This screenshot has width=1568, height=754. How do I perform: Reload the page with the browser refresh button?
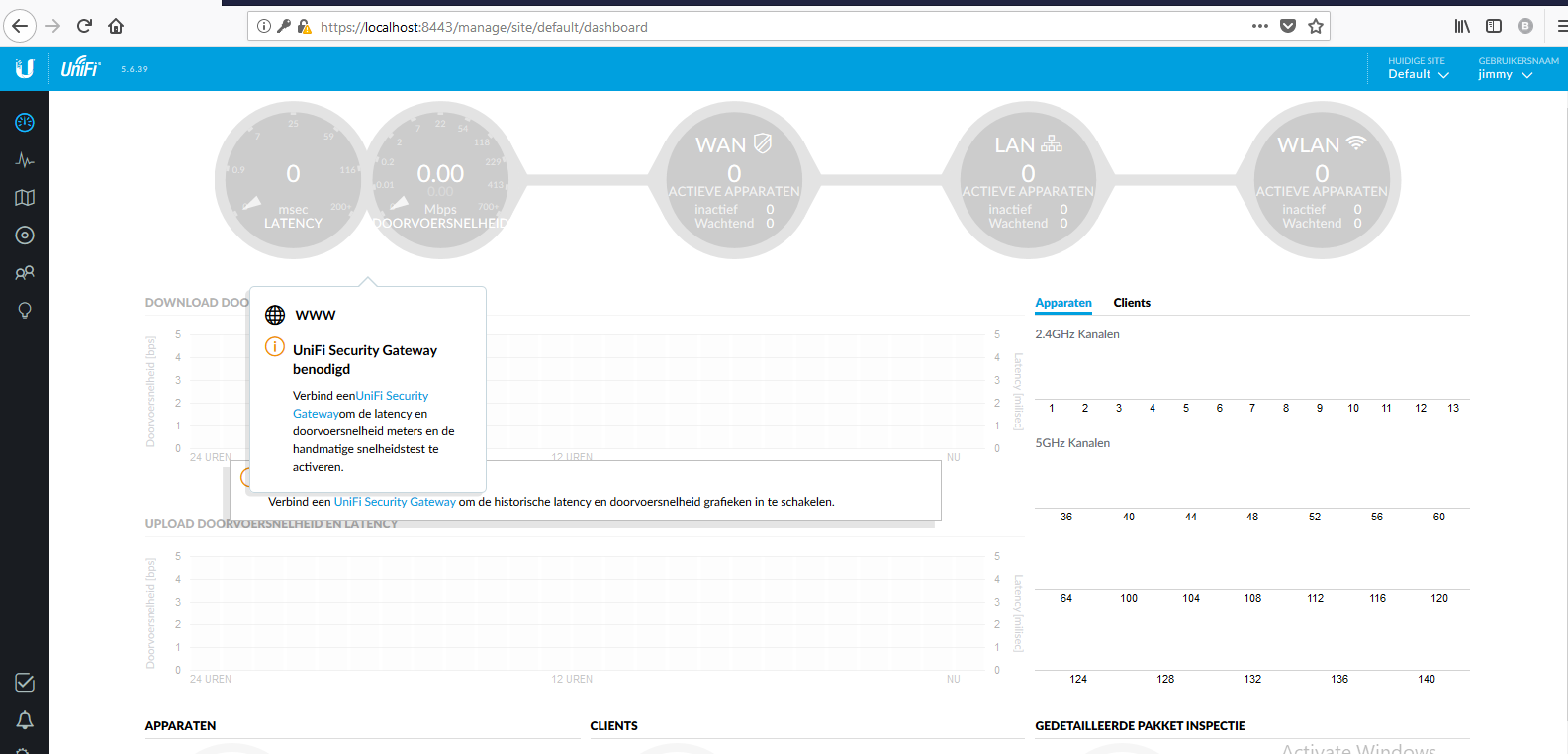click(x=84, y=26)
